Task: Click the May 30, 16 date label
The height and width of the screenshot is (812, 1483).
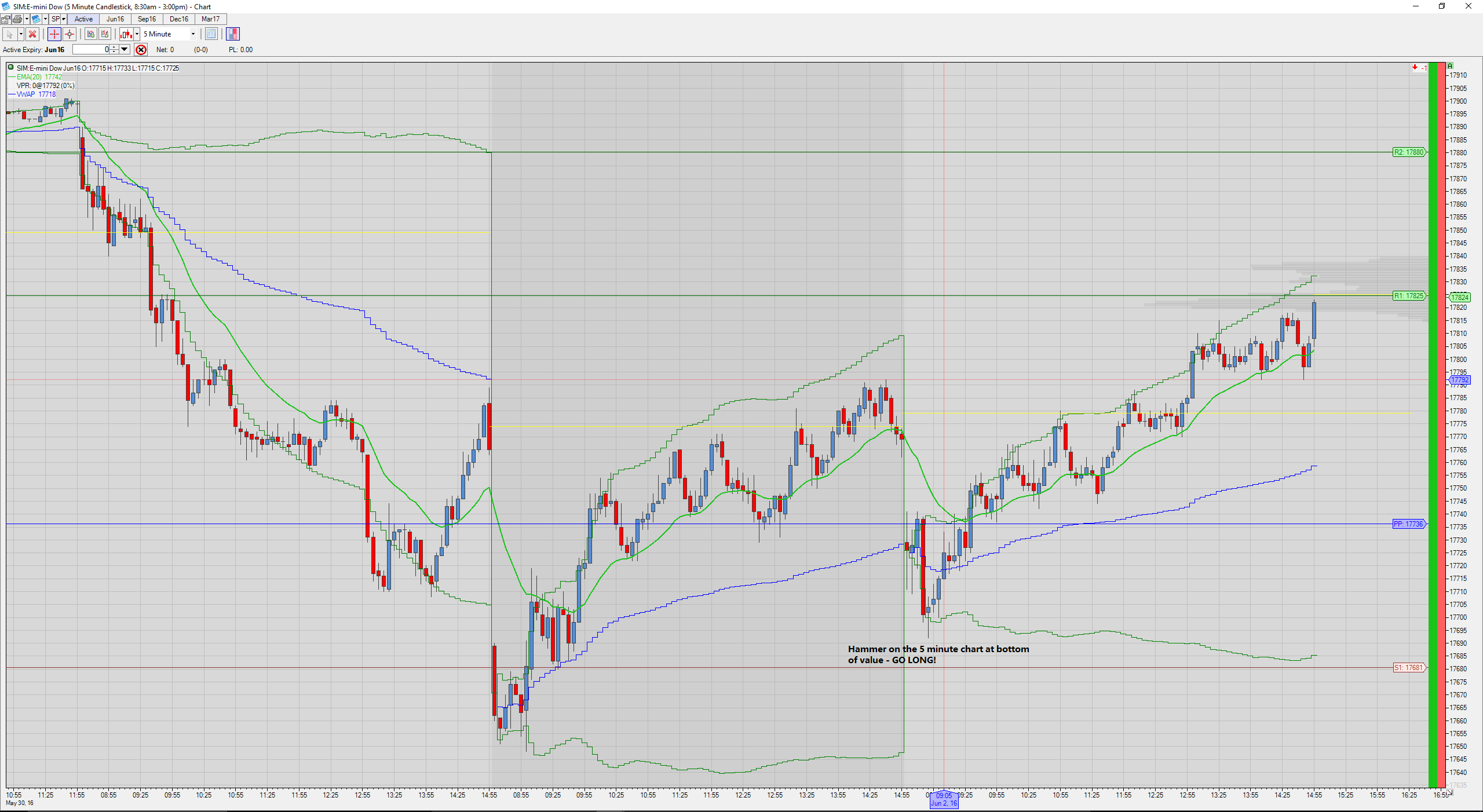Action: pyautogui.click(x=20, y=803)
